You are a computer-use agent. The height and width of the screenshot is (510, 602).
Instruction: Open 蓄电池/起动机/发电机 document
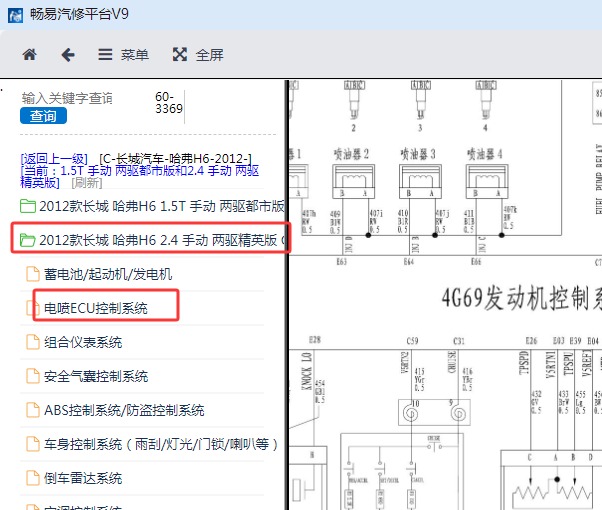pos(108,274)
